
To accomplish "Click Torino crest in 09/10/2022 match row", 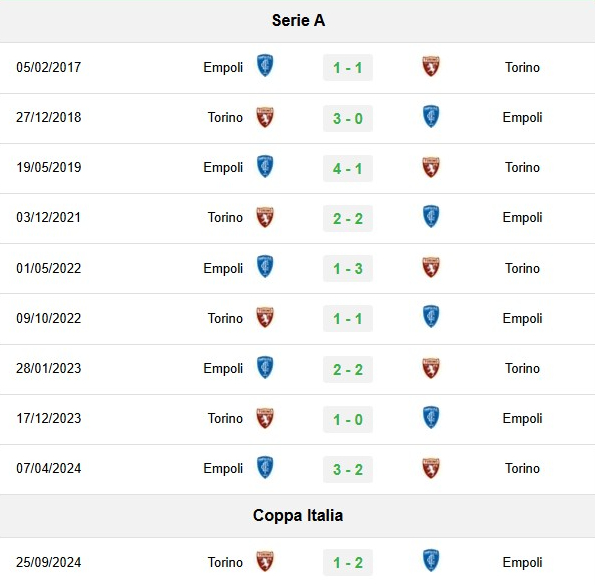I will pyautogui.click(x=265, y=317).
